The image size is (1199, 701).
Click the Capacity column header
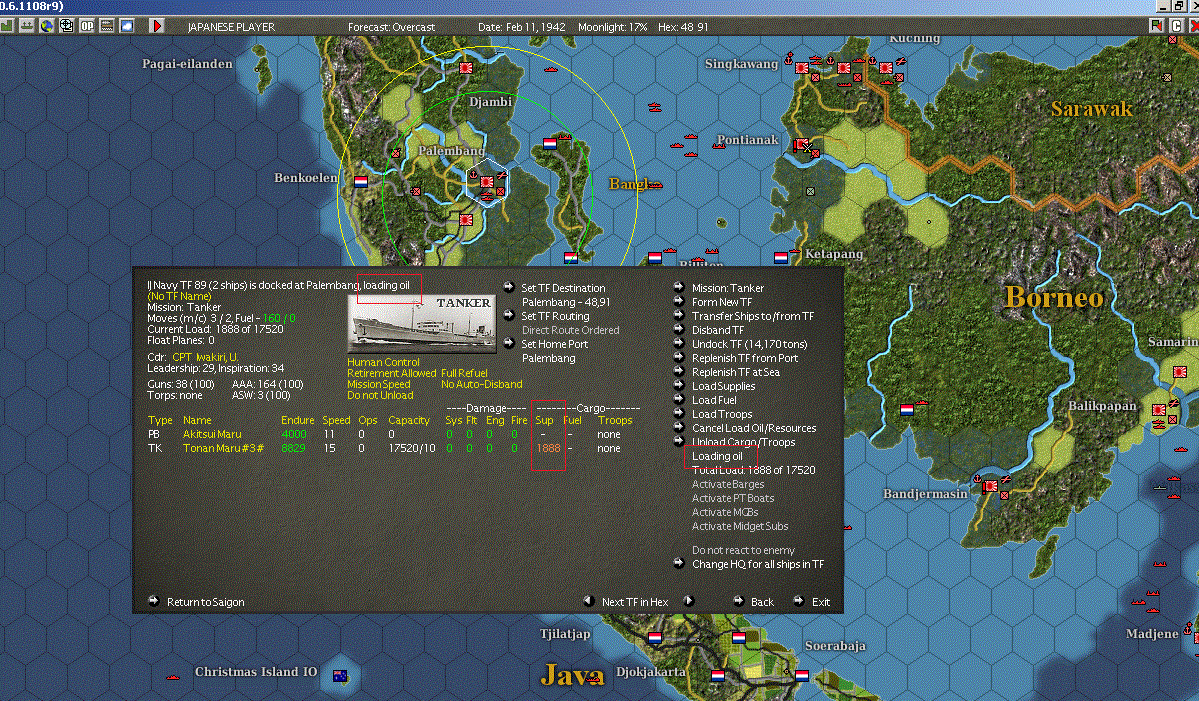pyautogui.click(x=408, y=420)
